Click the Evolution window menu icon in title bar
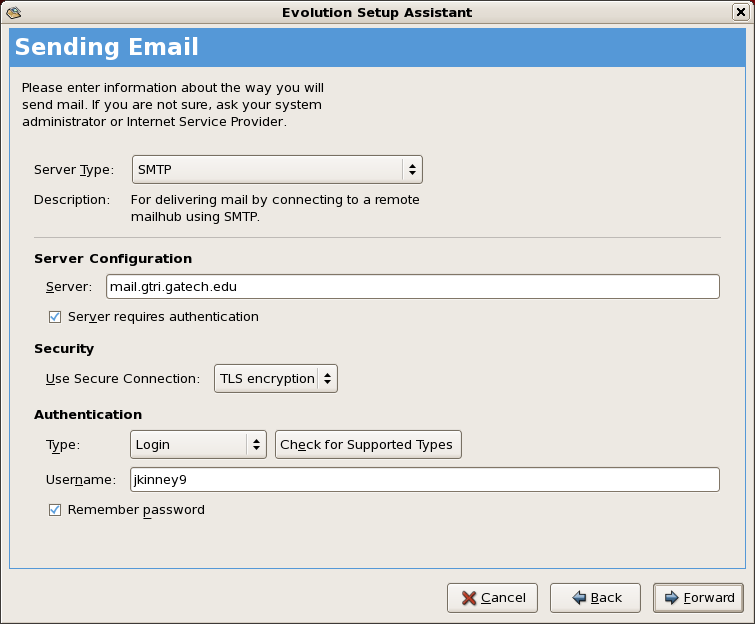The height and width of the screenshot is (624, 755). (x=13, y=12)
